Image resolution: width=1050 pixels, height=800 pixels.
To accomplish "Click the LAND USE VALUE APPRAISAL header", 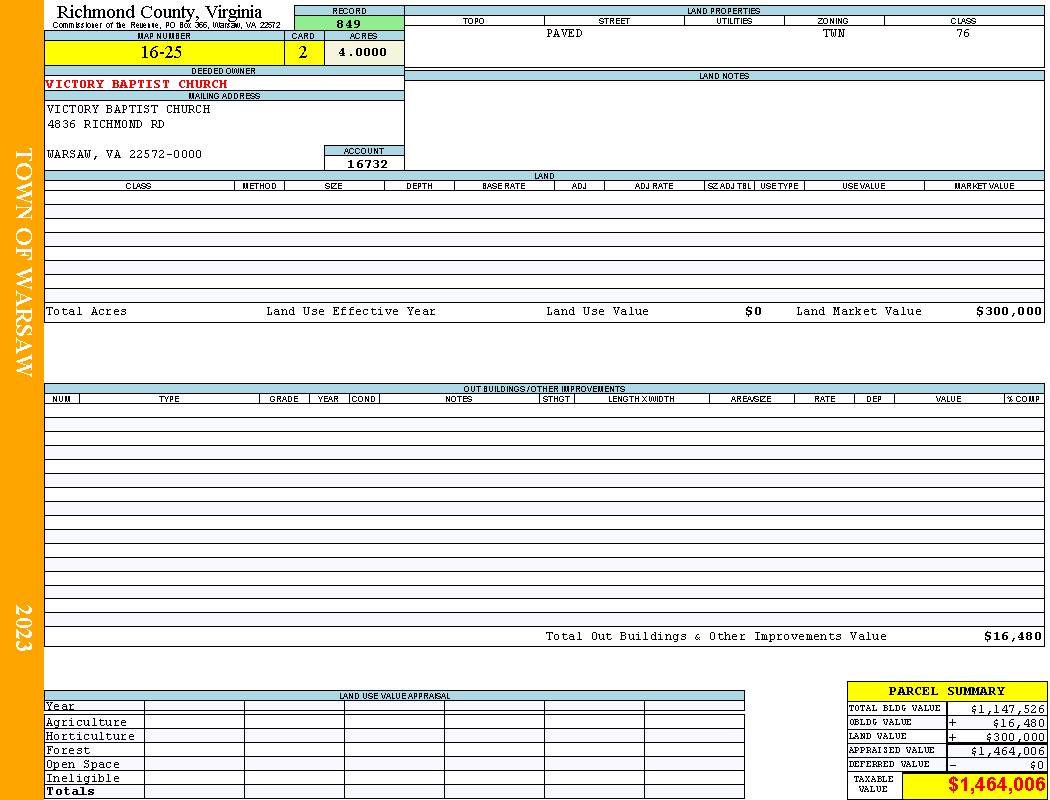I will (394, 696).
